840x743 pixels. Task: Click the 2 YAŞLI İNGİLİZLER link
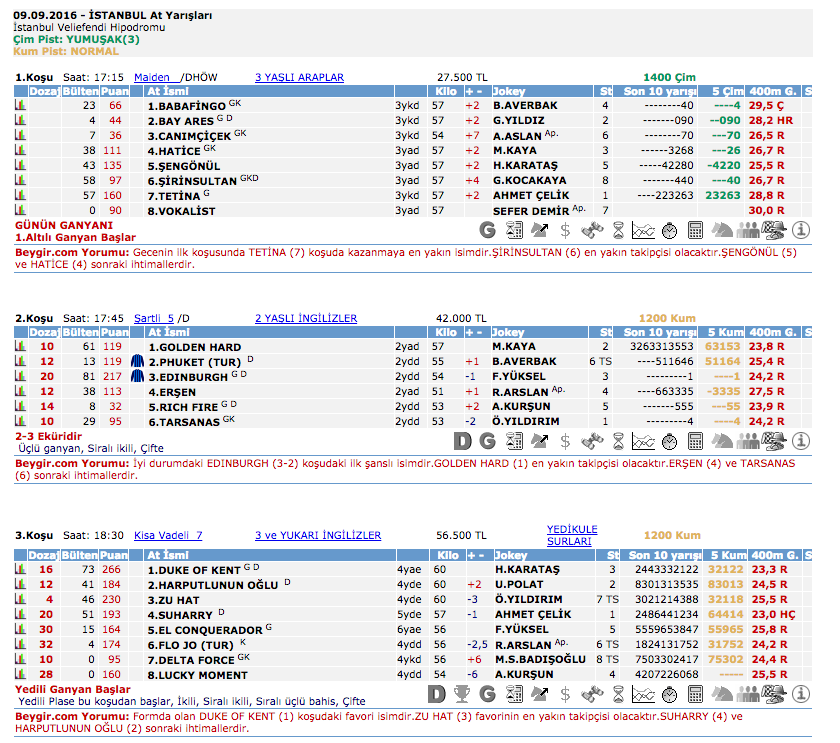(306, 318)
